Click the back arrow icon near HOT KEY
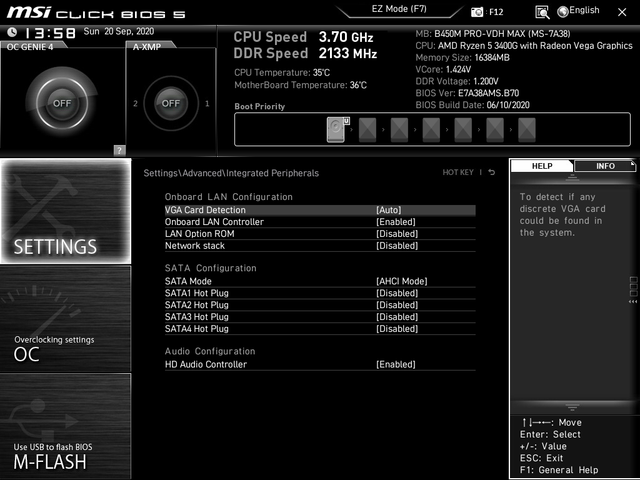The width and height of the screenshot is (640, 480). (492, 172)
